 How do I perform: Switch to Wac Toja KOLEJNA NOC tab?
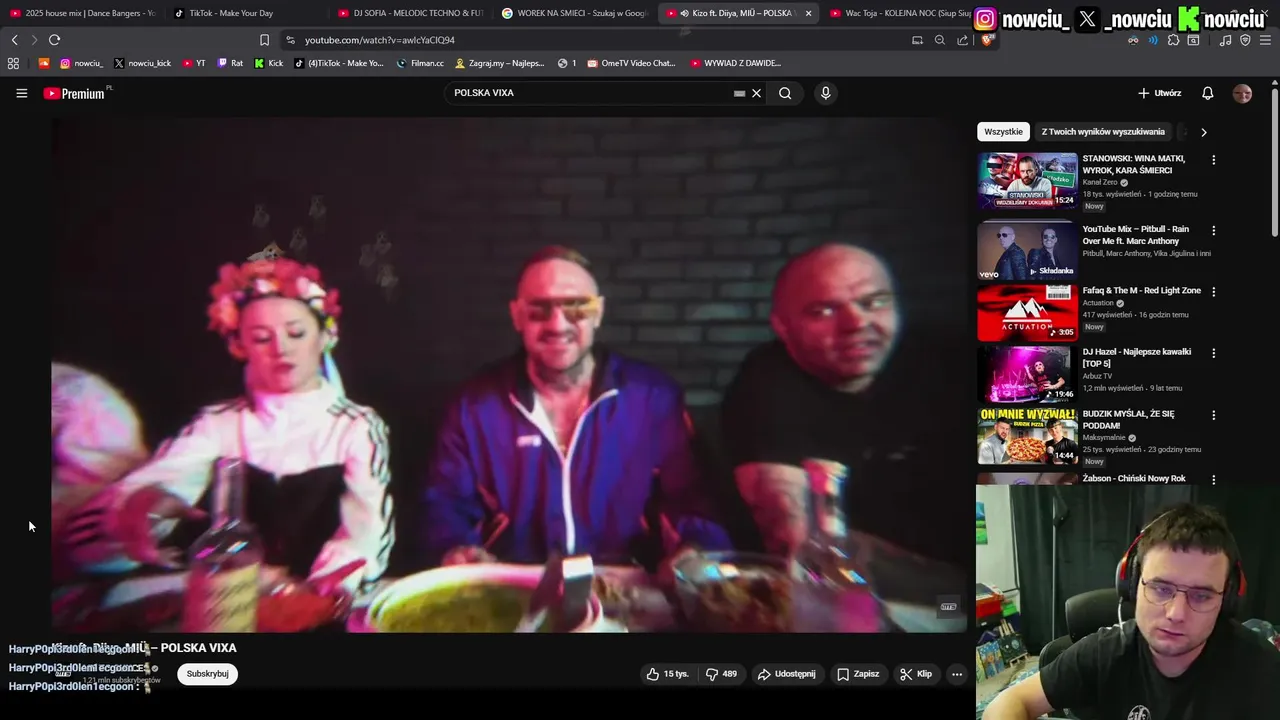tap(900, 13)
